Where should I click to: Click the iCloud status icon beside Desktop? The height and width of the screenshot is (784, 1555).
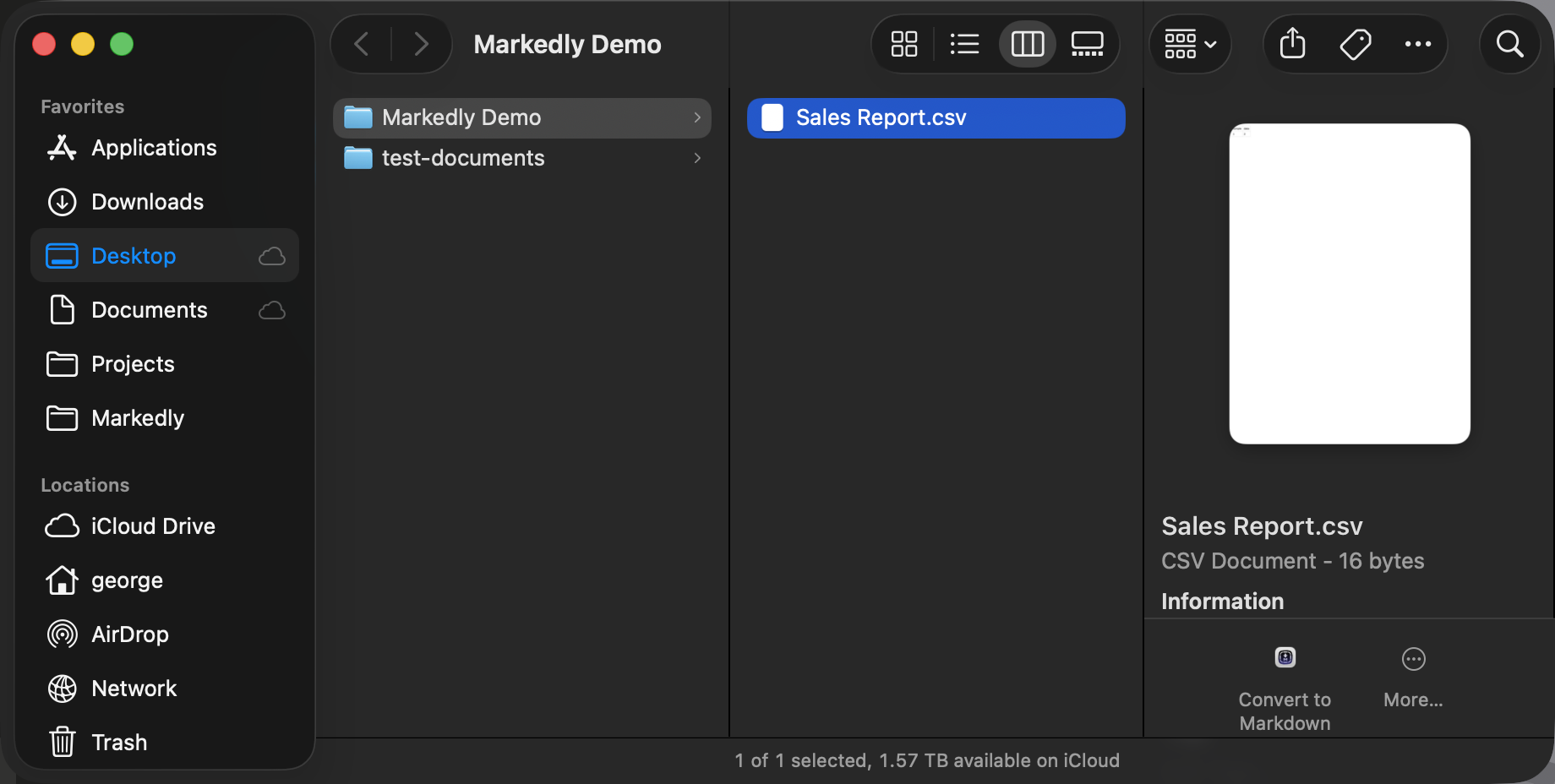coord(271,256)
